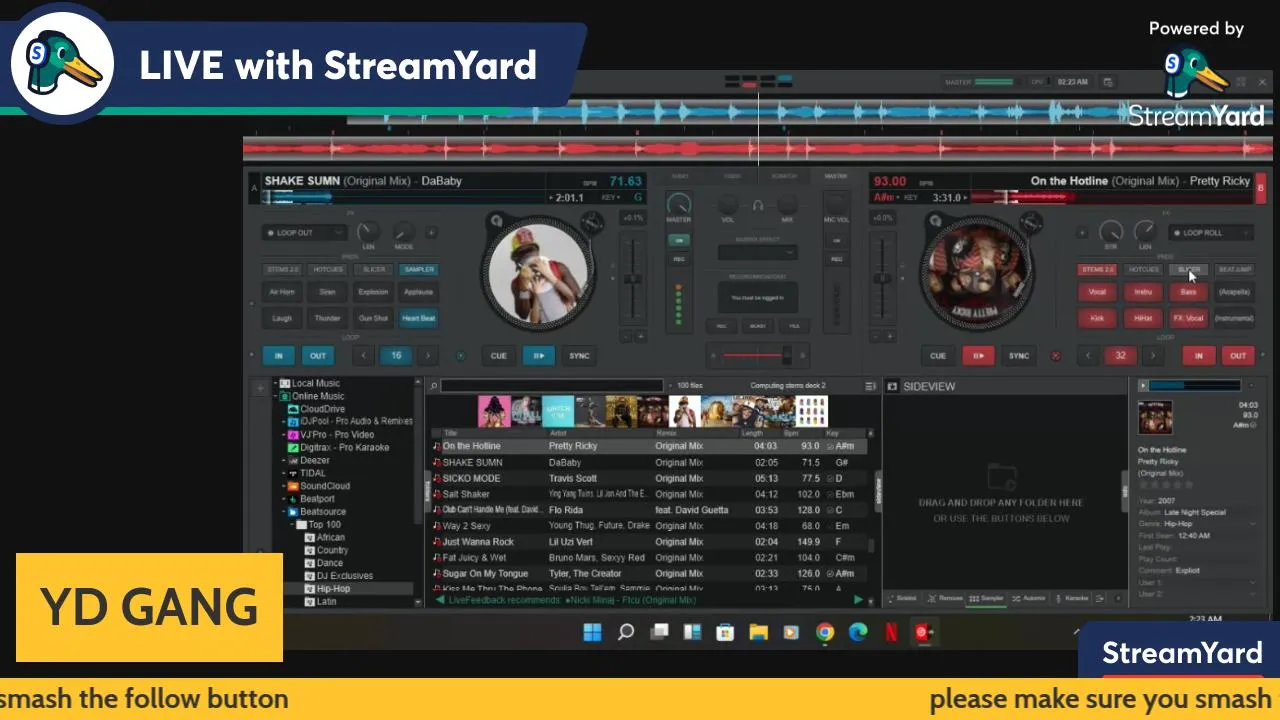The width and height of the screenshot is (1280, 720).
Task: Open browser list options icon
Action: [870, 386]
